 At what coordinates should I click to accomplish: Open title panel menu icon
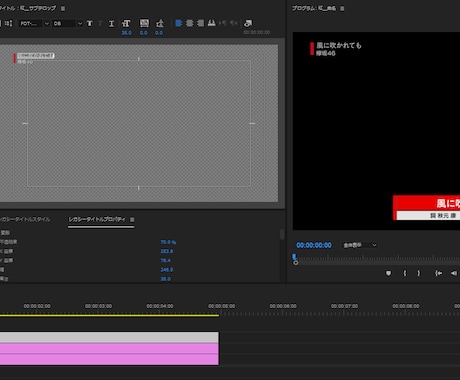point(63,8)
